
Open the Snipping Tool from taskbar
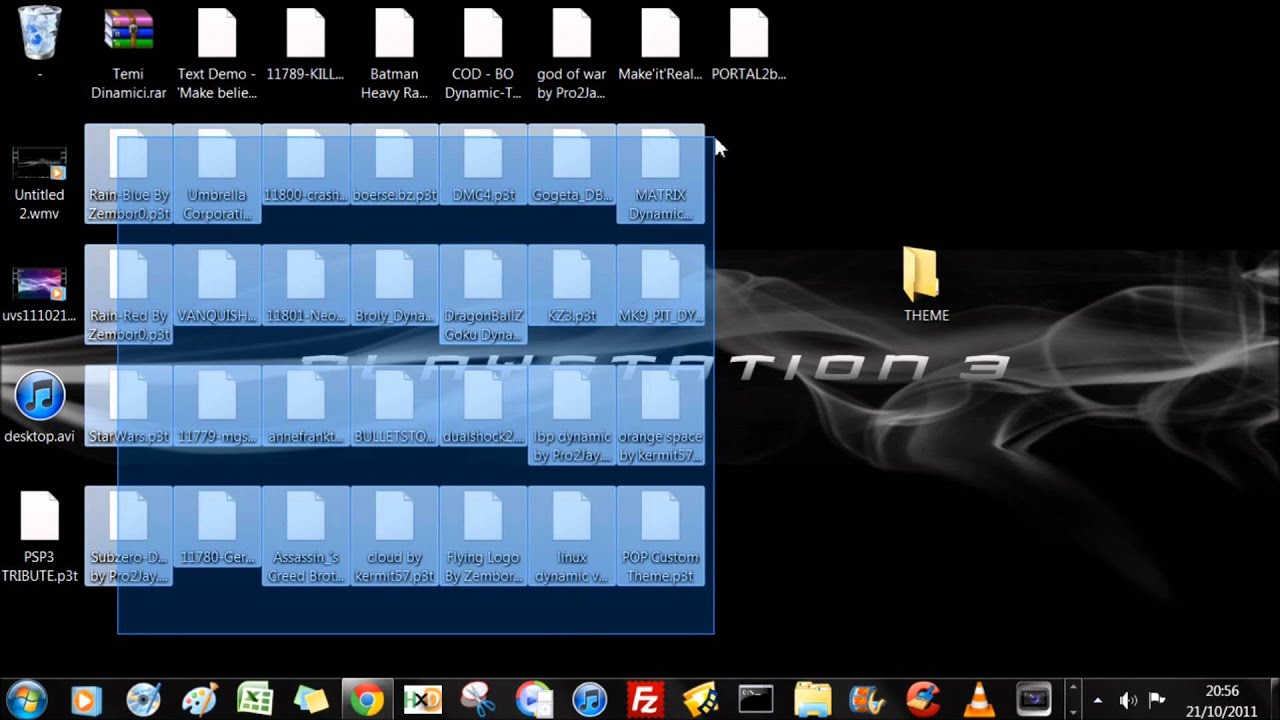click(x=478, y=699)
